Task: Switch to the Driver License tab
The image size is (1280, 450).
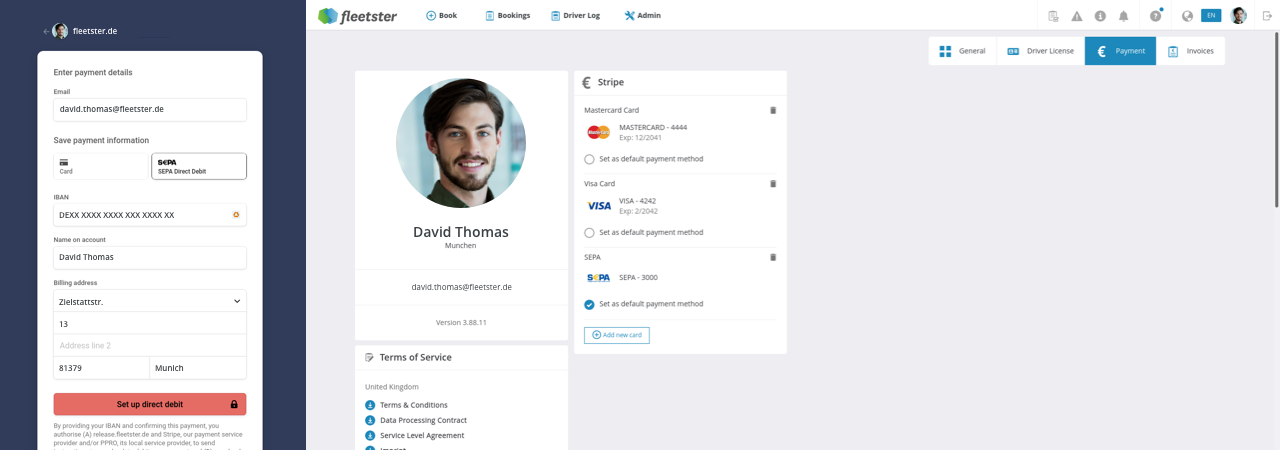Action: (x=1040, y=51)
